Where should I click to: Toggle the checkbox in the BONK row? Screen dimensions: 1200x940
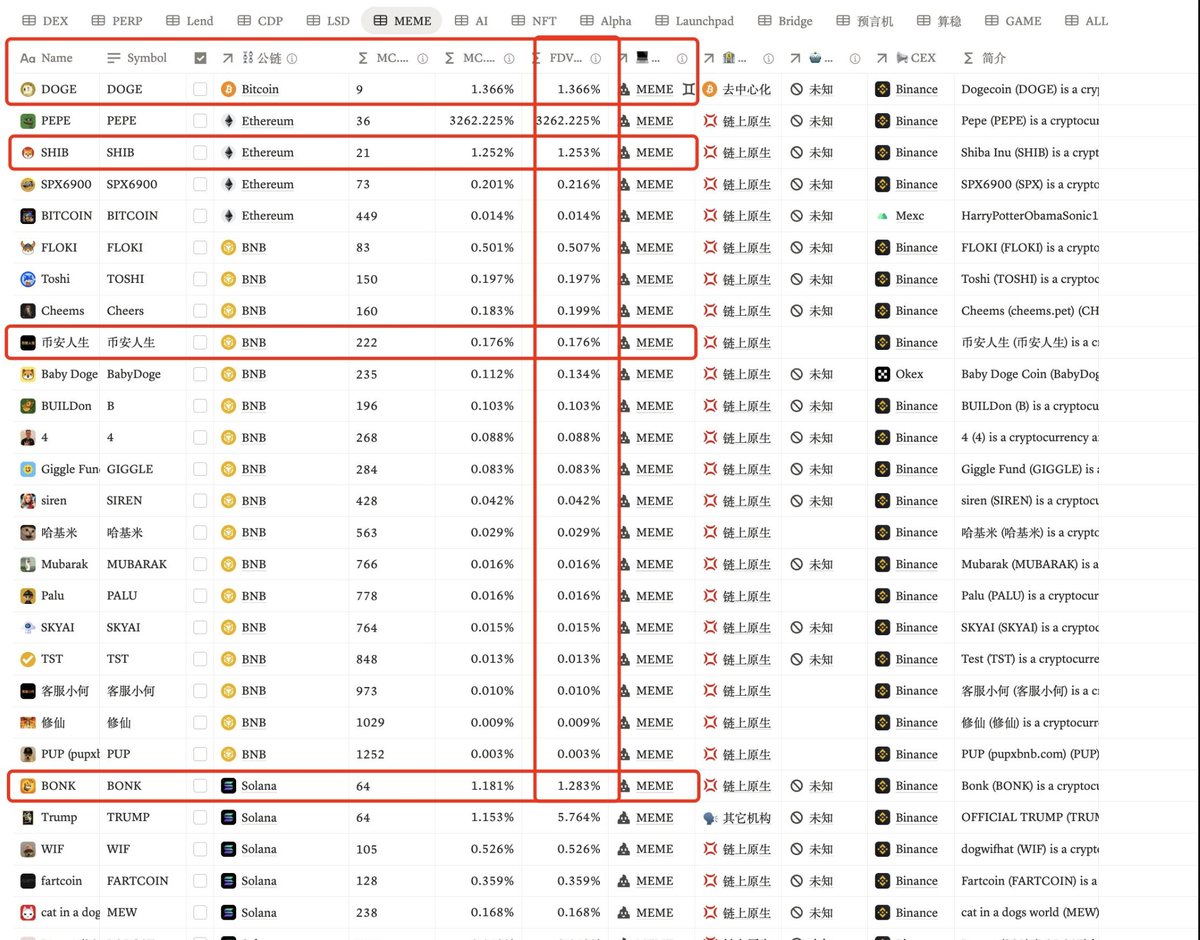pos(200,786)
